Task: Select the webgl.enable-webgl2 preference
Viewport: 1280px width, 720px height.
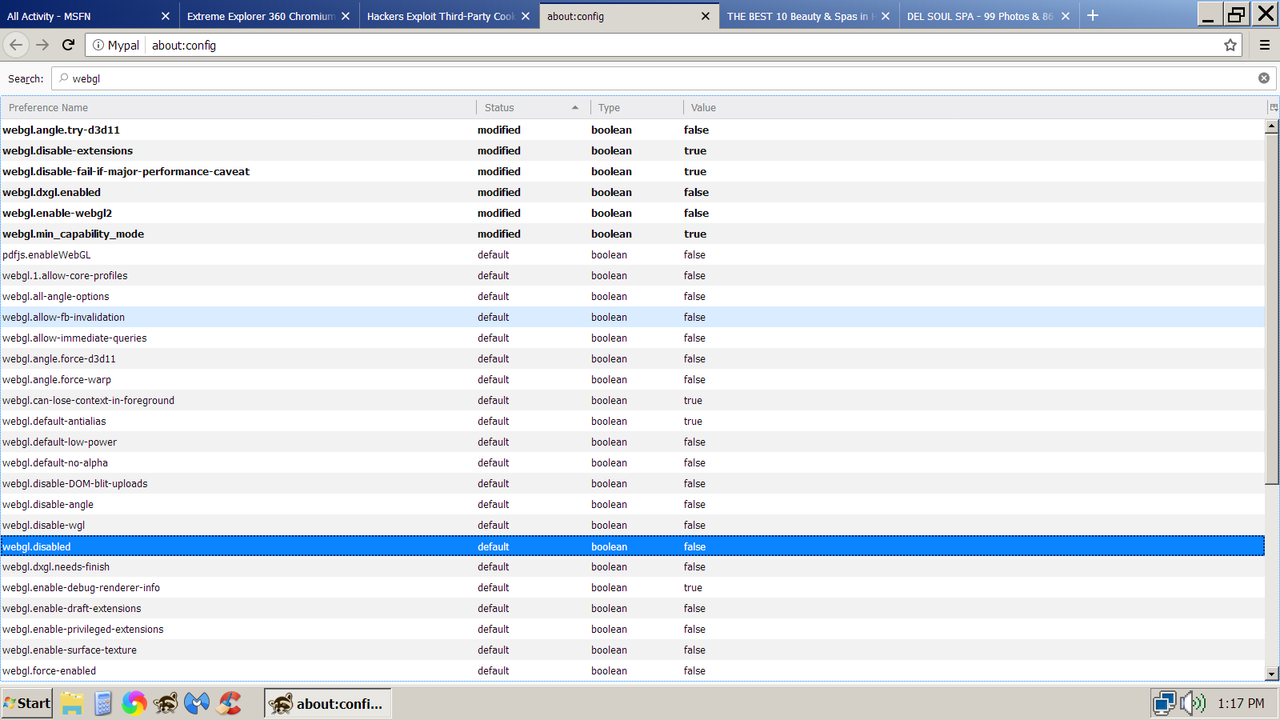Action: 633,213
